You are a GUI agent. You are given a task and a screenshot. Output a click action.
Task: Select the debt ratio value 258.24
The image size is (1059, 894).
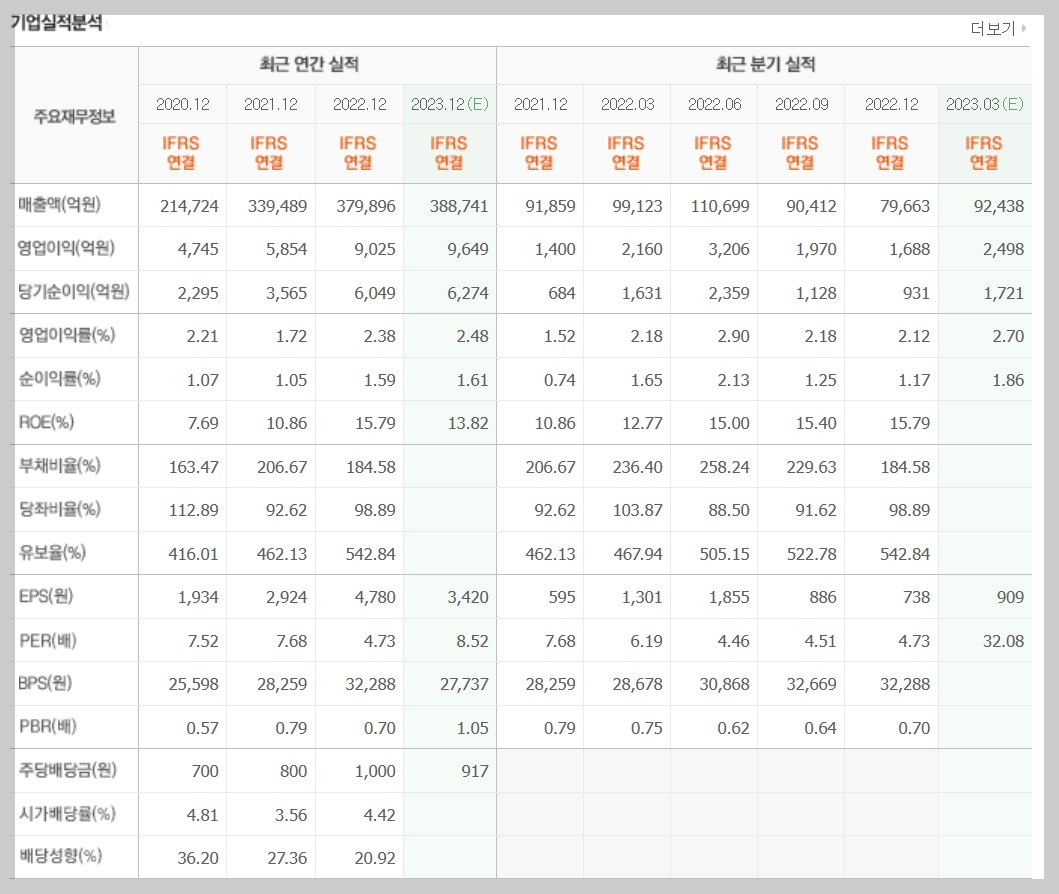[x=725, y=468]
